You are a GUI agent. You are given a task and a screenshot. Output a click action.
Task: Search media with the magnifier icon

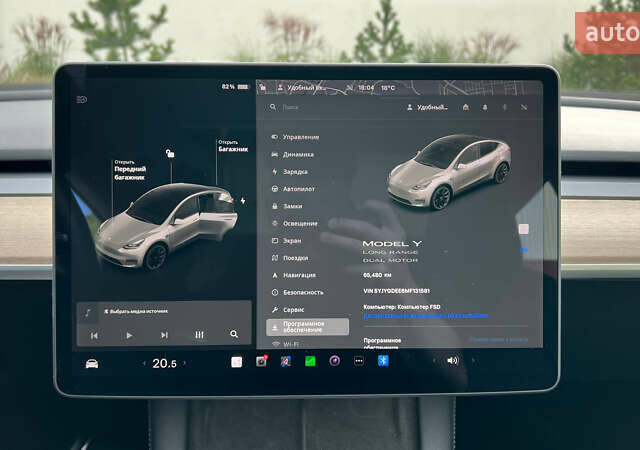pos(234,334)
